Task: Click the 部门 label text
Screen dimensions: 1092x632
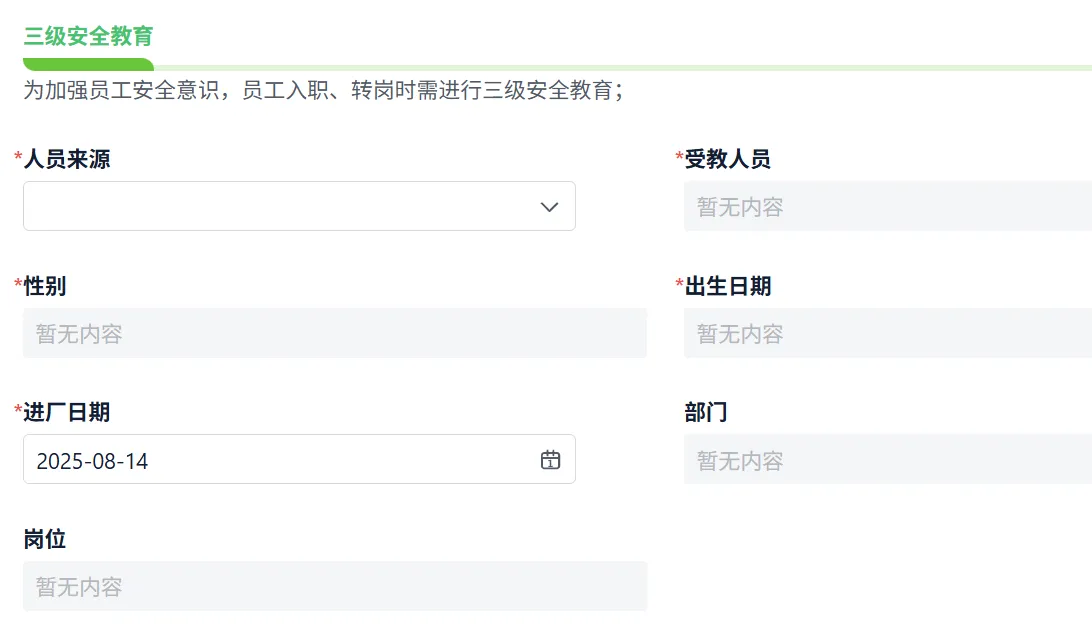Action: pyautogui.click(x=706, y=412)
